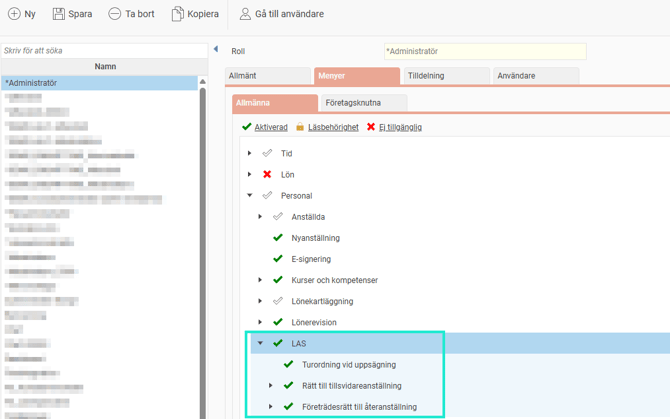Toggle the red X status on Lön
The image size is (670, 419).
coord(267,174)
